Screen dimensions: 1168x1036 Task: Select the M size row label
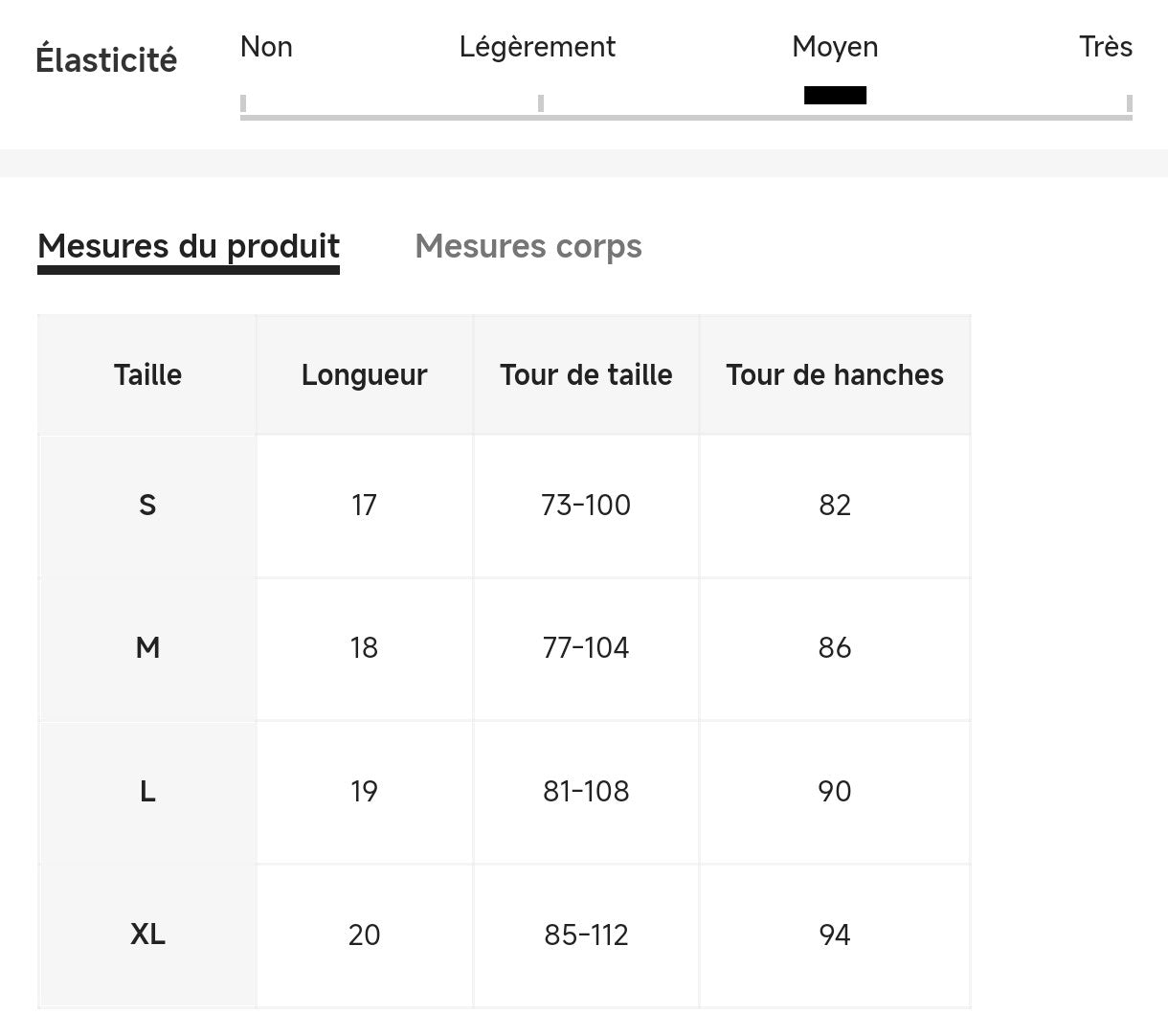tap(147, 648)
